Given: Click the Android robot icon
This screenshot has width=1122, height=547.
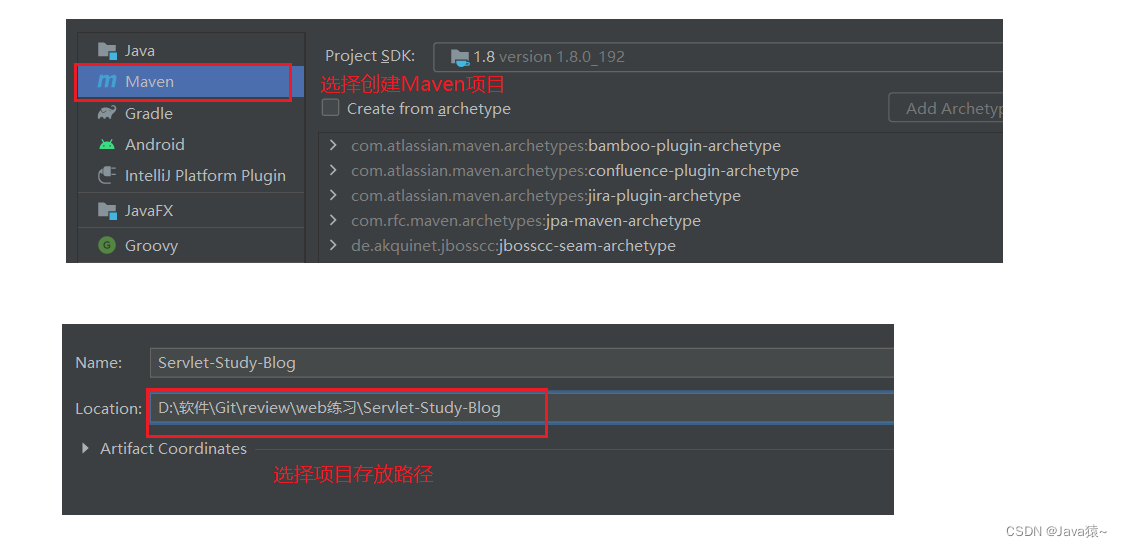Looking at the screenshot, I should (107, 145).
